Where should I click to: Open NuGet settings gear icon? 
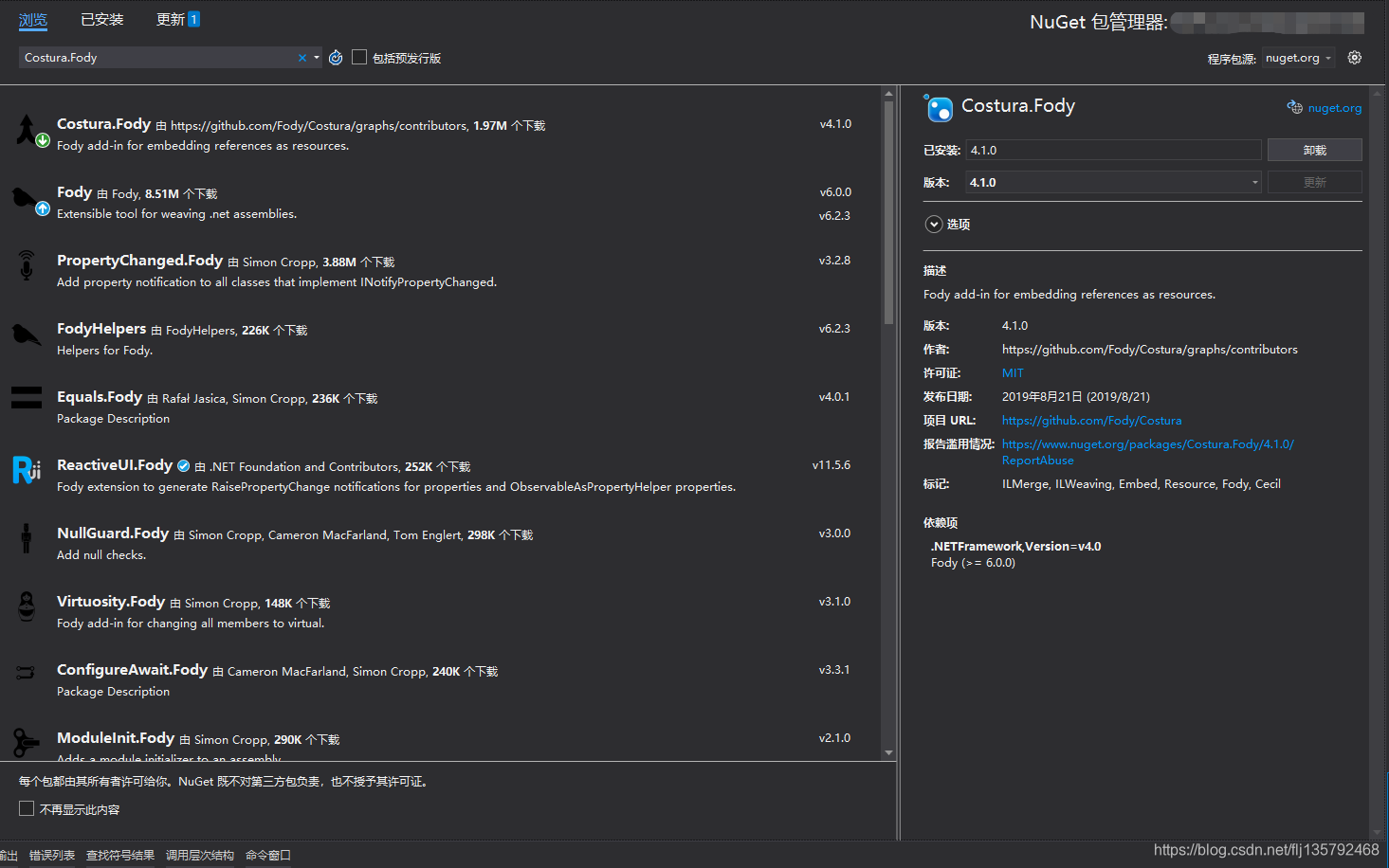point(1355,58)
